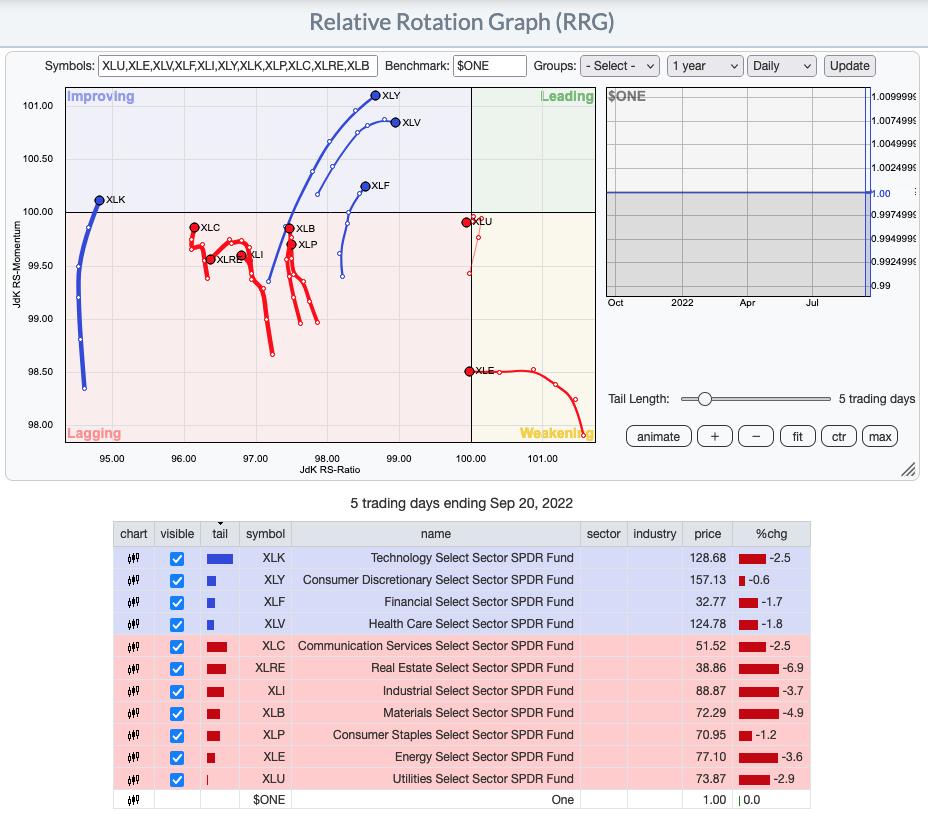
Task: Open the chart icon for XLRE
Action: (134, 668)
